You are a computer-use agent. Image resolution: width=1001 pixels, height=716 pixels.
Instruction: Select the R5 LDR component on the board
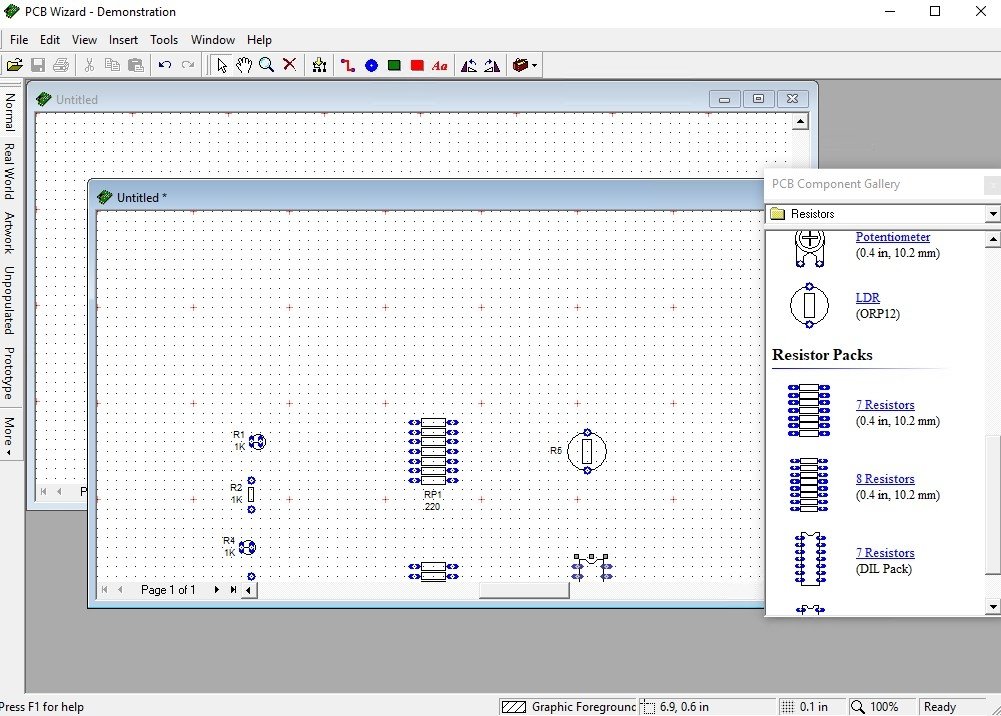587,451
